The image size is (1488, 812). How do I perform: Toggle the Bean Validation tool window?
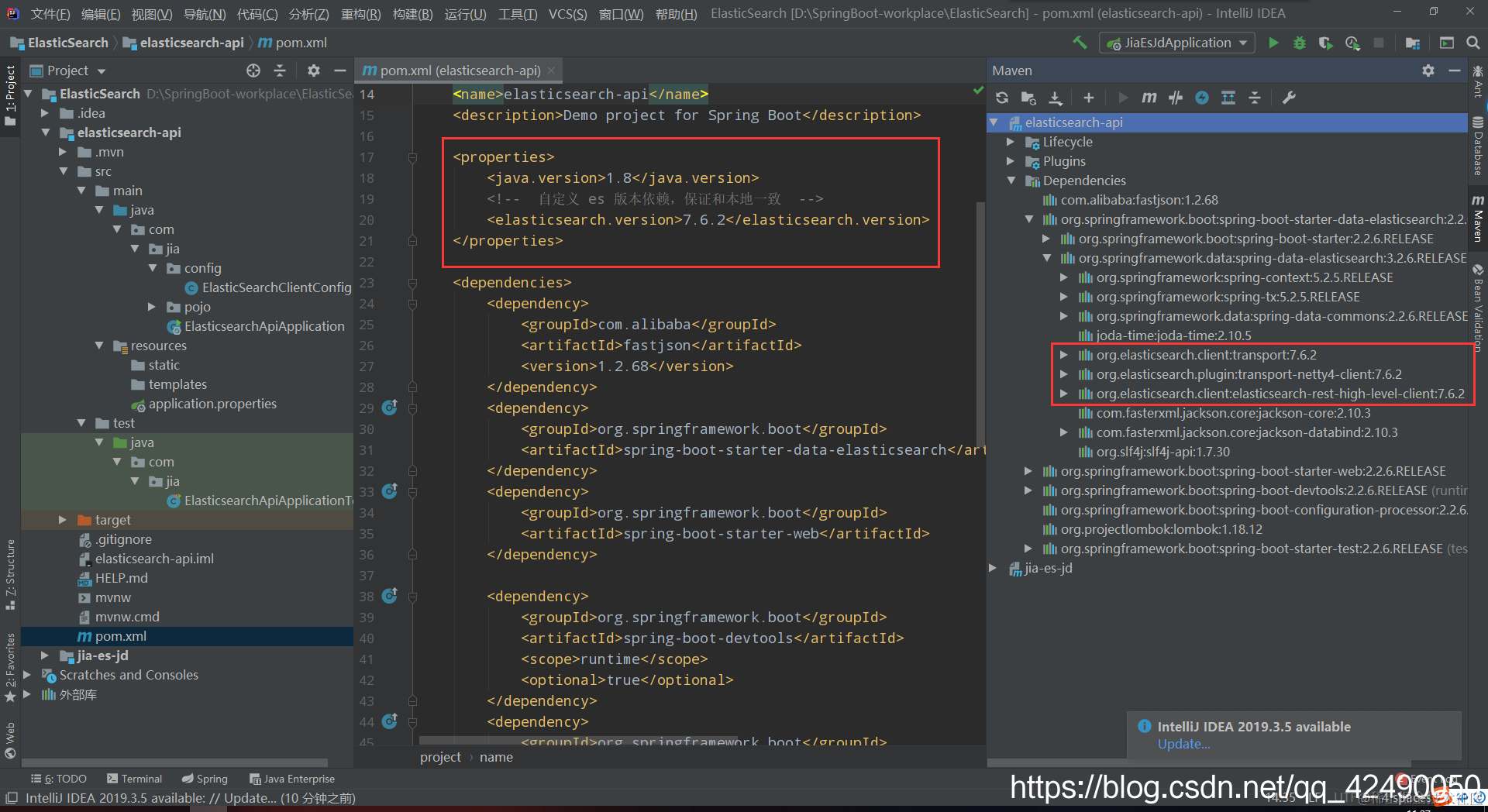point(1478,308)
